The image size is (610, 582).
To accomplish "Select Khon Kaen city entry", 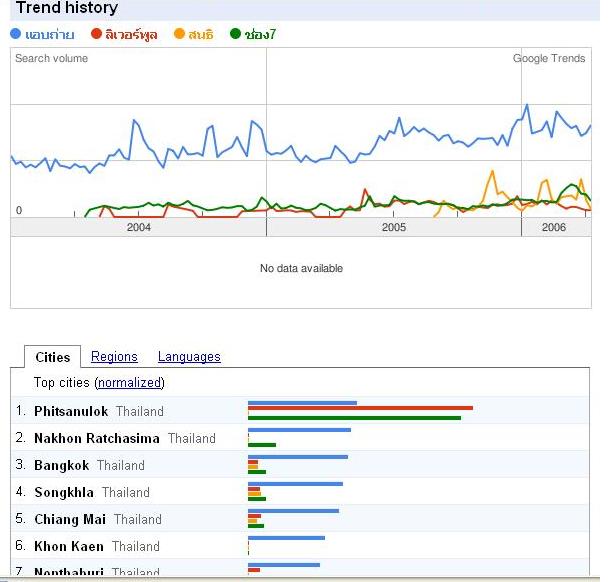I will (x=69, y=546).
